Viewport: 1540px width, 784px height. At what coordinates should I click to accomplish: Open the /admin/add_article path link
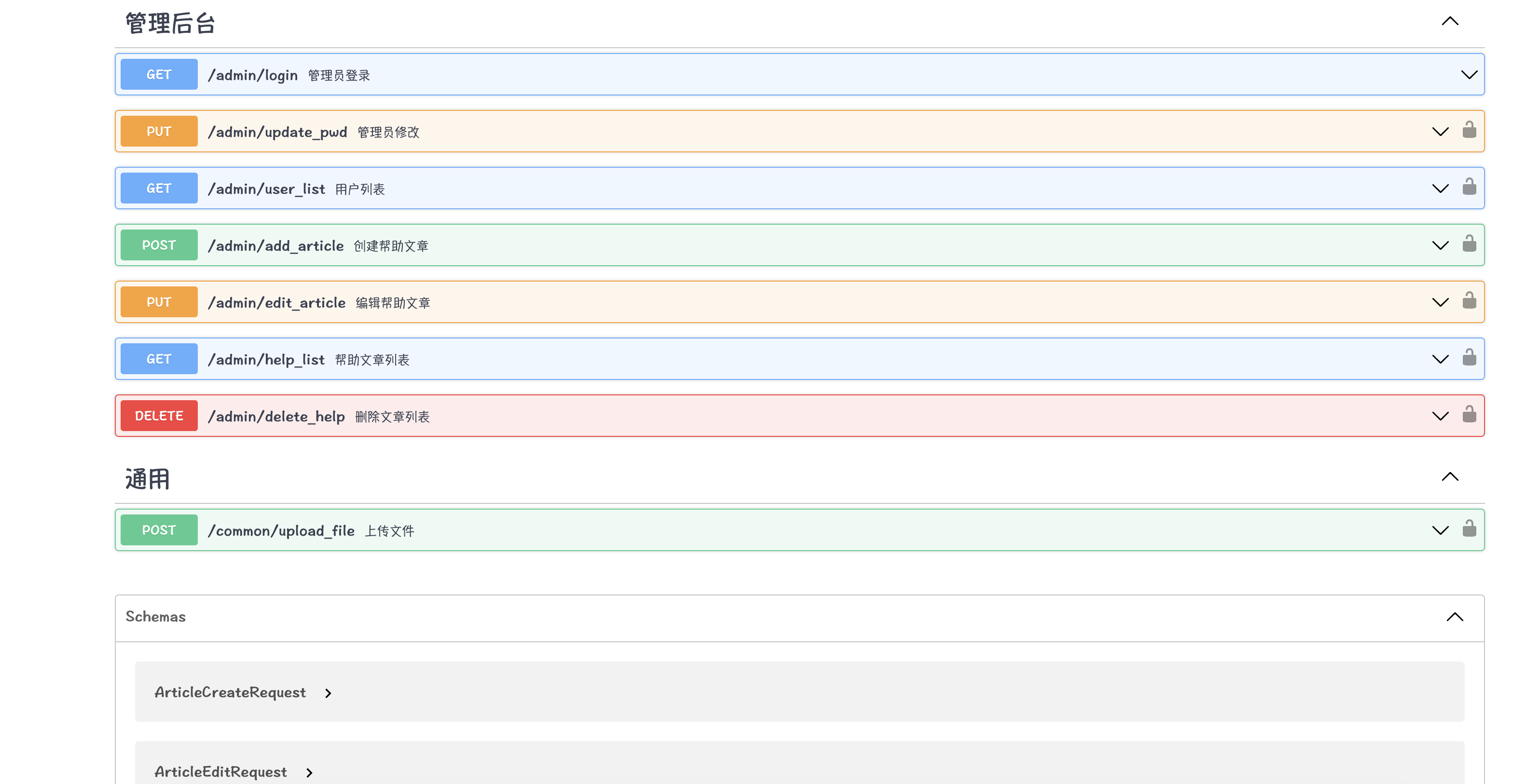tap(275, 245)
